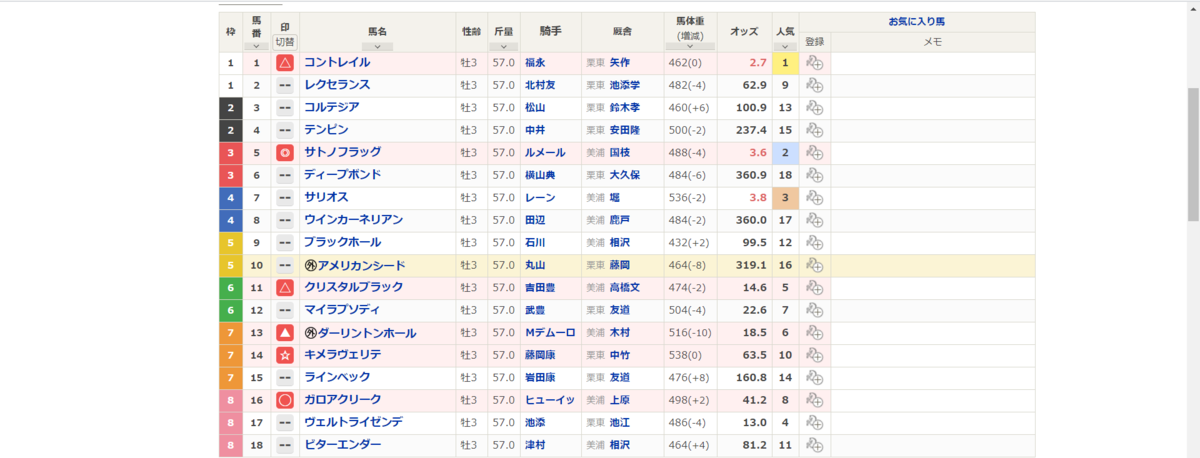Click the 騎手 column header
Image resolution: width=1200 pixels, height=458 pixels.
pyautogui.click(x=550, y=31)
